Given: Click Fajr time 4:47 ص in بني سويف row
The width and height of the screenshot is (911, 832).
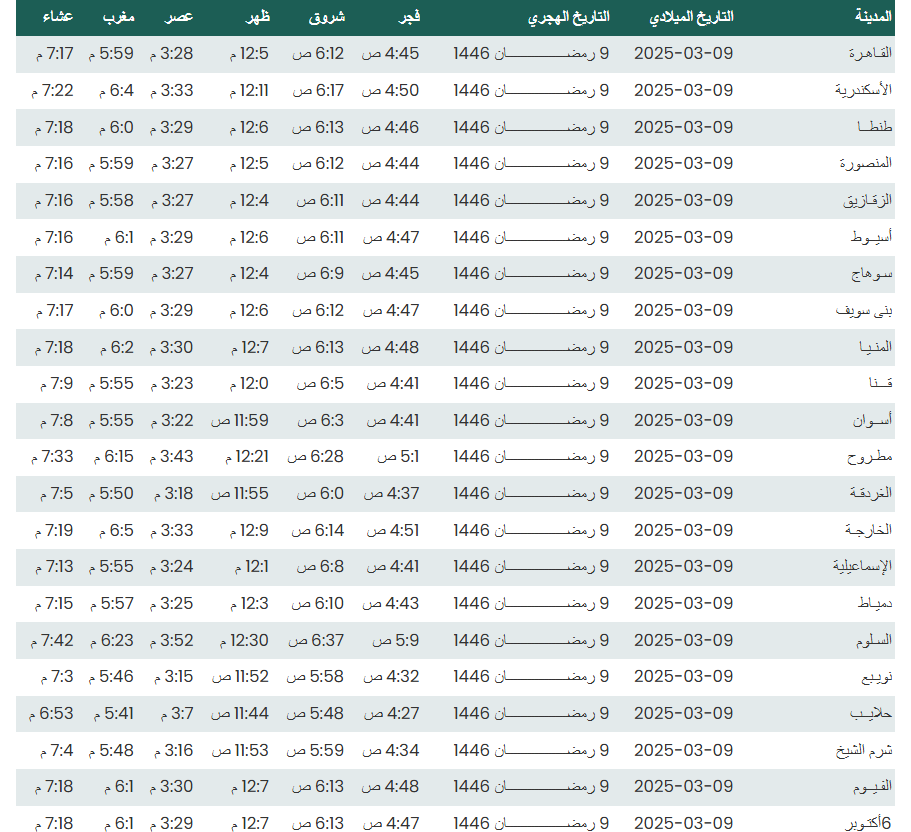Looking at the screenshot, I should (391, 310).
